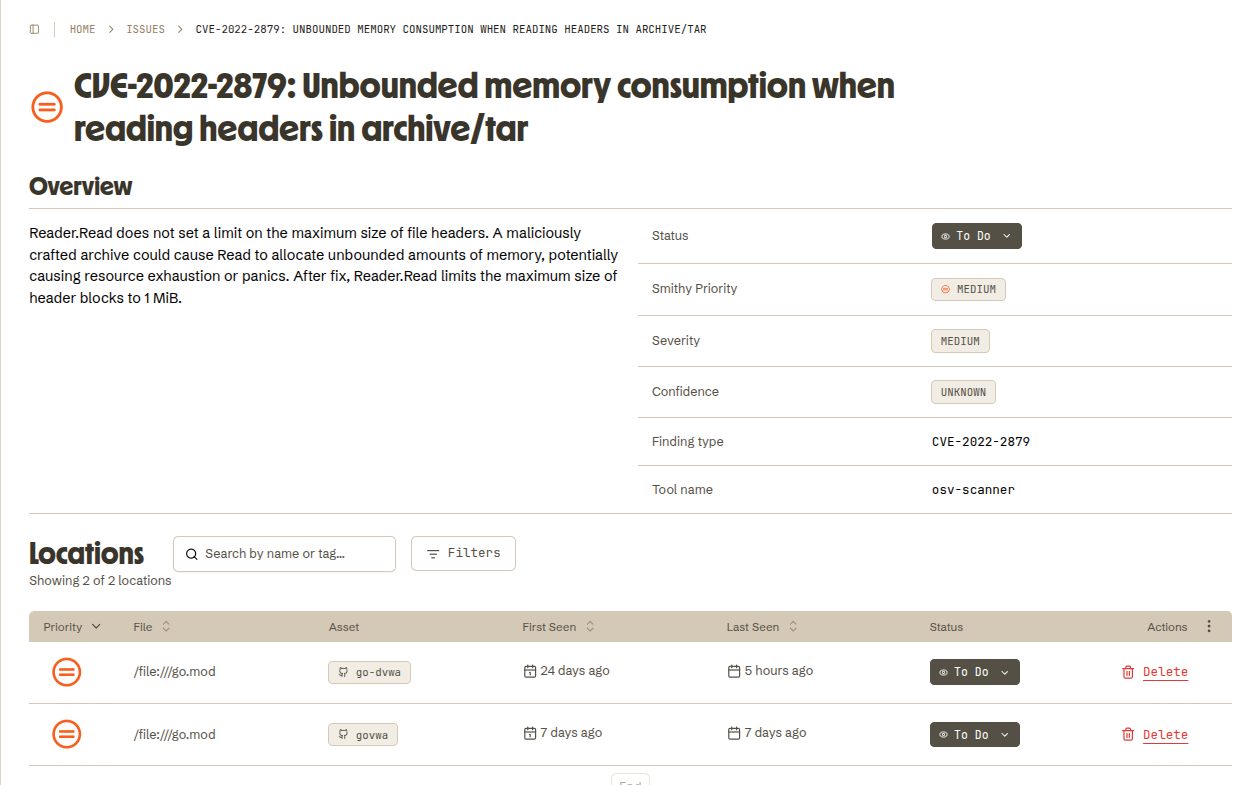The height and width of the screenshot is (785, 1253).
Task: Click the priority icon in govwa row
Action: [x=67, y=735]
